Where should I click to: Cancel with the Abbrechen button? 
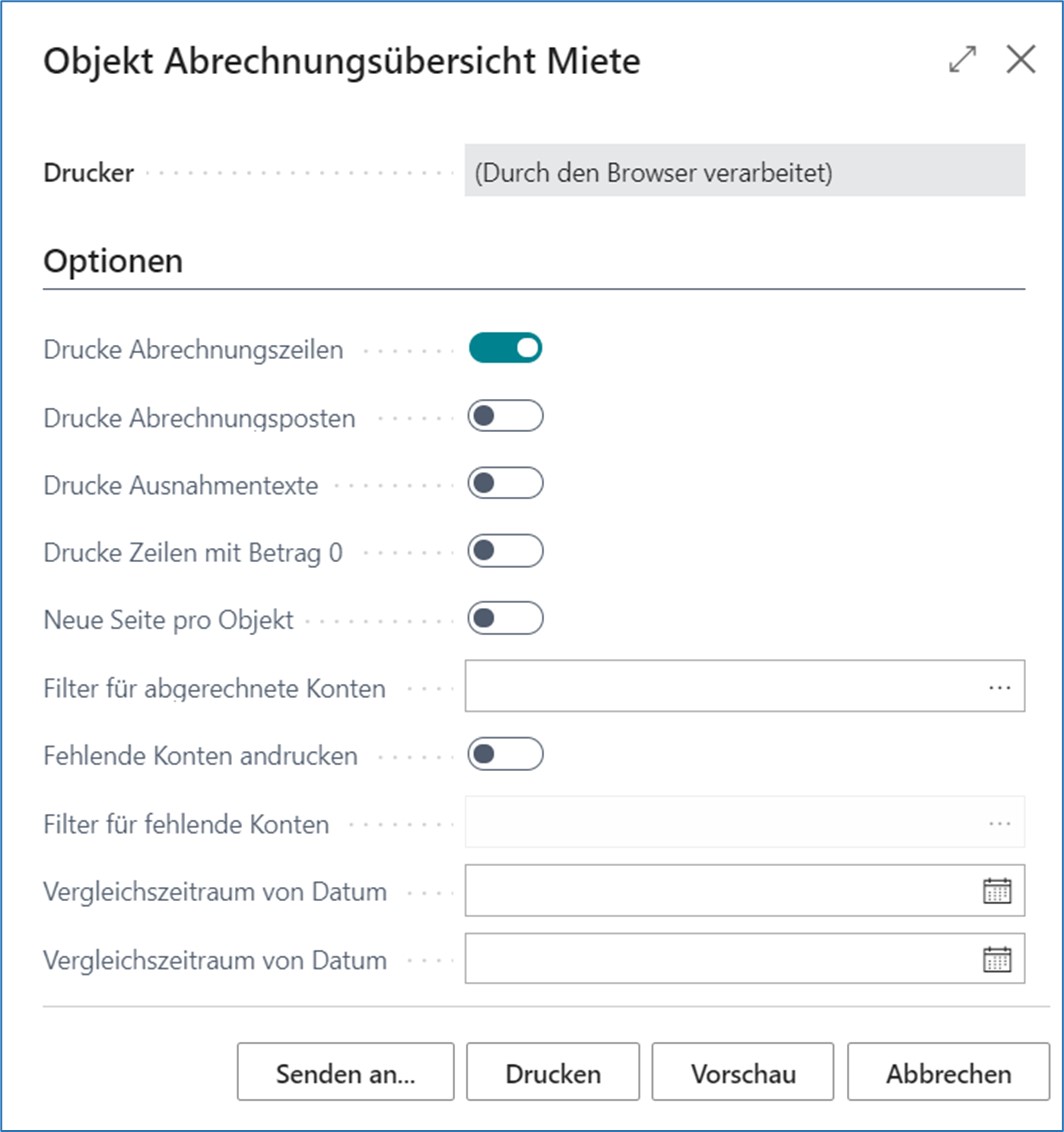coord(948,1073)
